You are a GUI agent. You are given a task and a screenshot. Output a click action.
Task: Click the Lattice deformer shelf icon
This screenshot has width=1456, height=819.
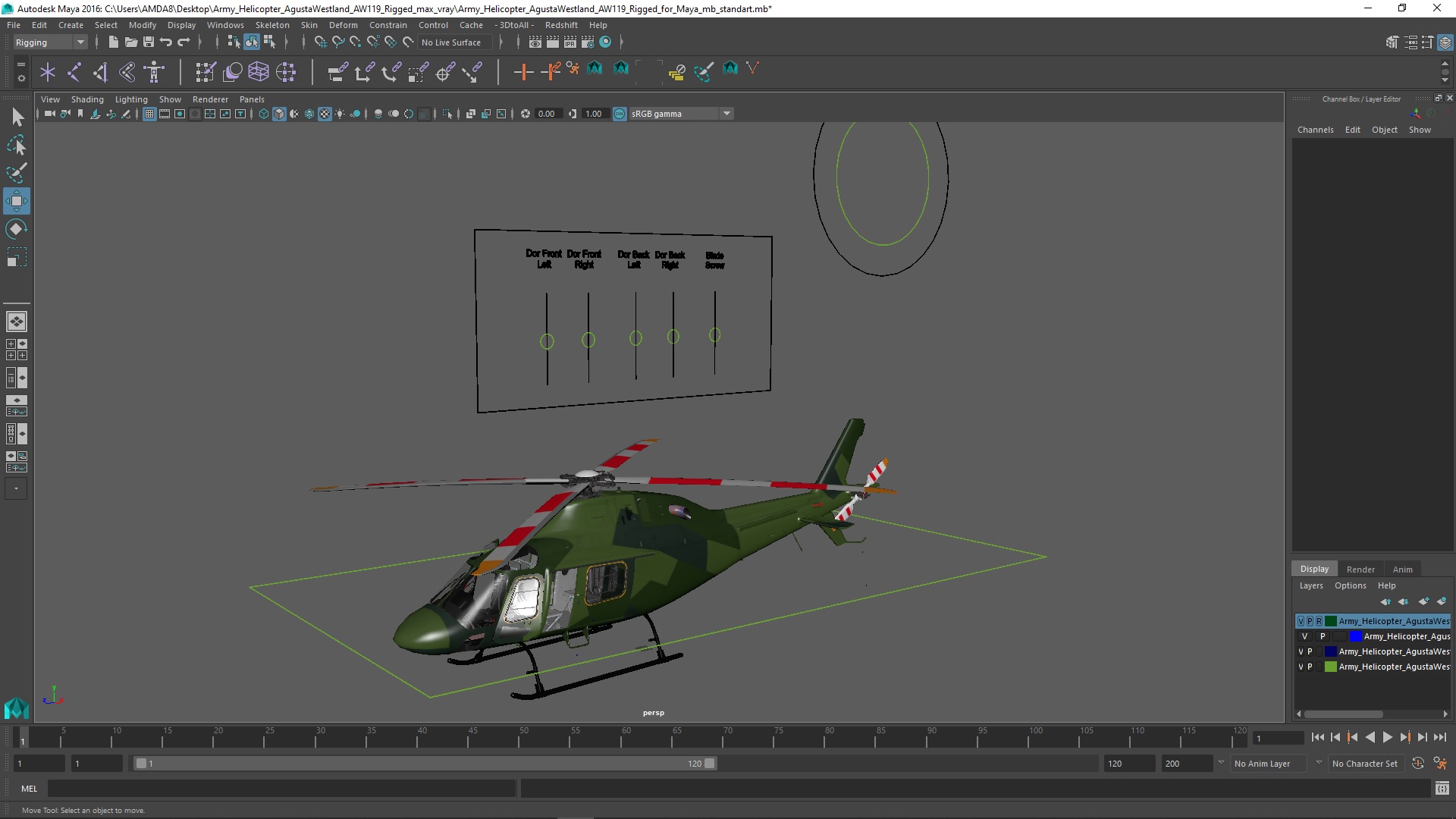259,72
